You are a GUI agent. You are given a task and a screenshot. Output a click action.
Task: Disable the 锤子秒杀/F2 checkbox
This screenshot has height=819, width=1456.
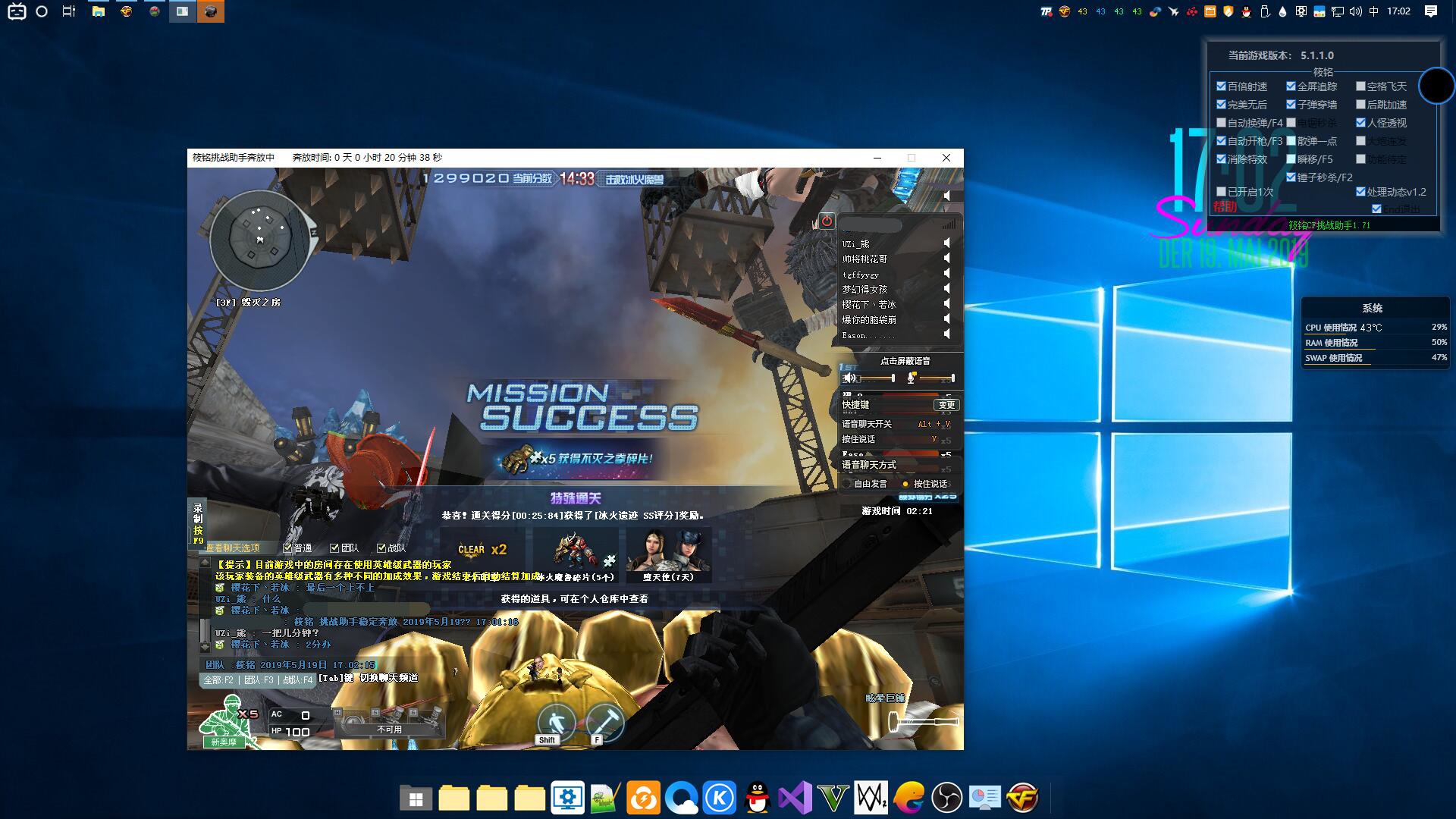point(1291,177)
